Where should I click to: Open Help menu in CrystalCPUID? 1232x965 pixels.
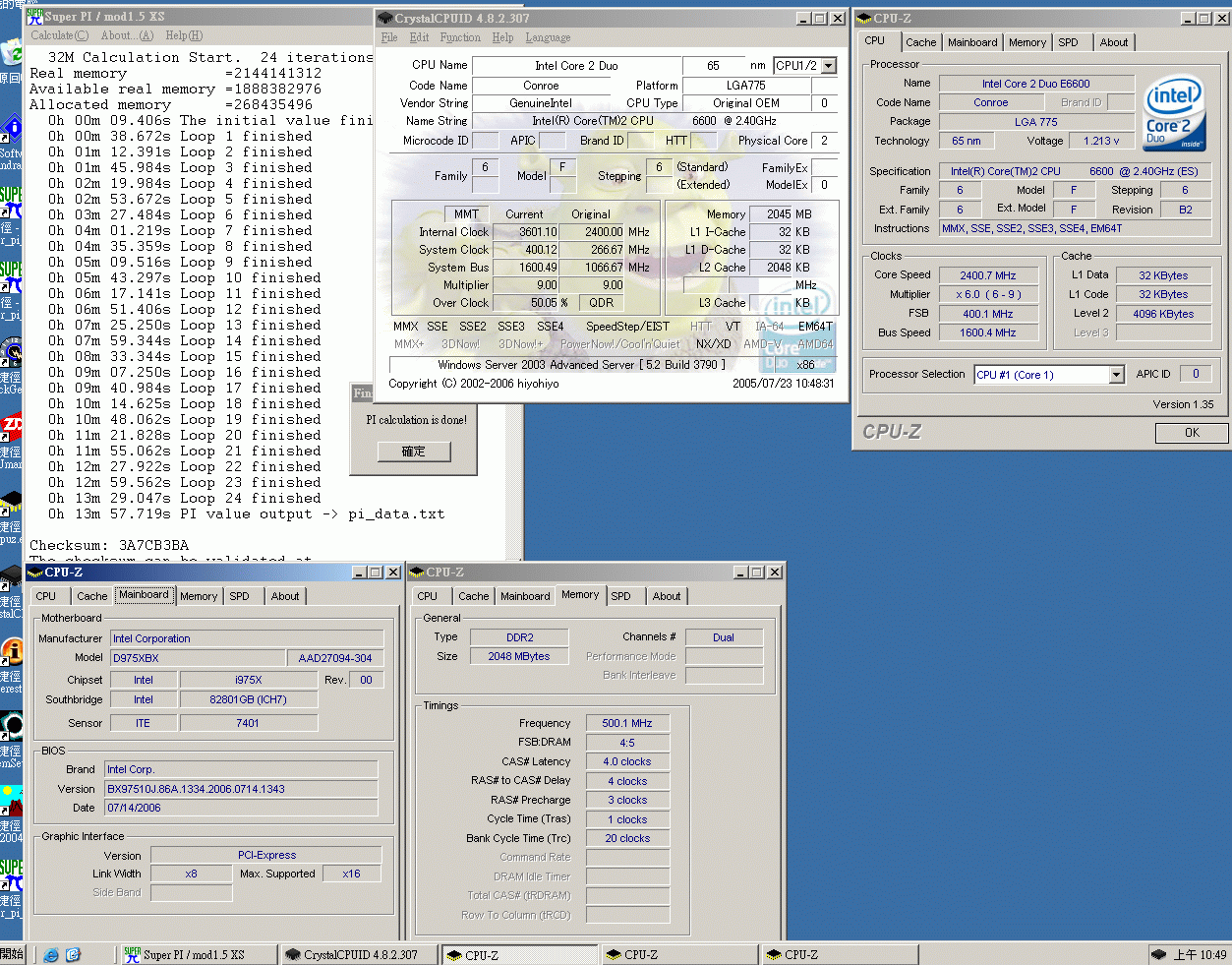point(502,37)
